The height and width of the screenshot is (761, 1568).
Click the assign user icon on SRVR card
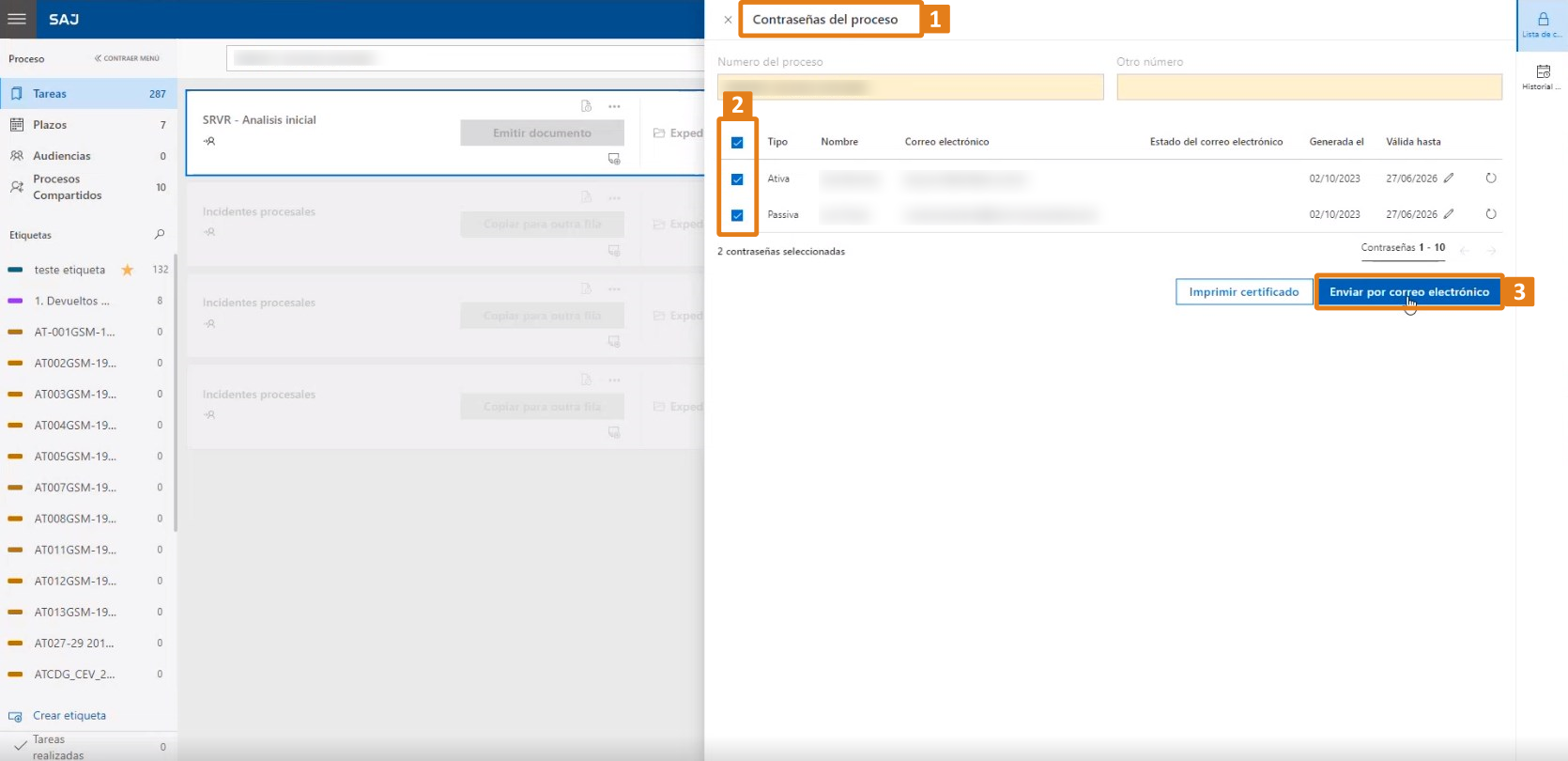coord(209,141)
